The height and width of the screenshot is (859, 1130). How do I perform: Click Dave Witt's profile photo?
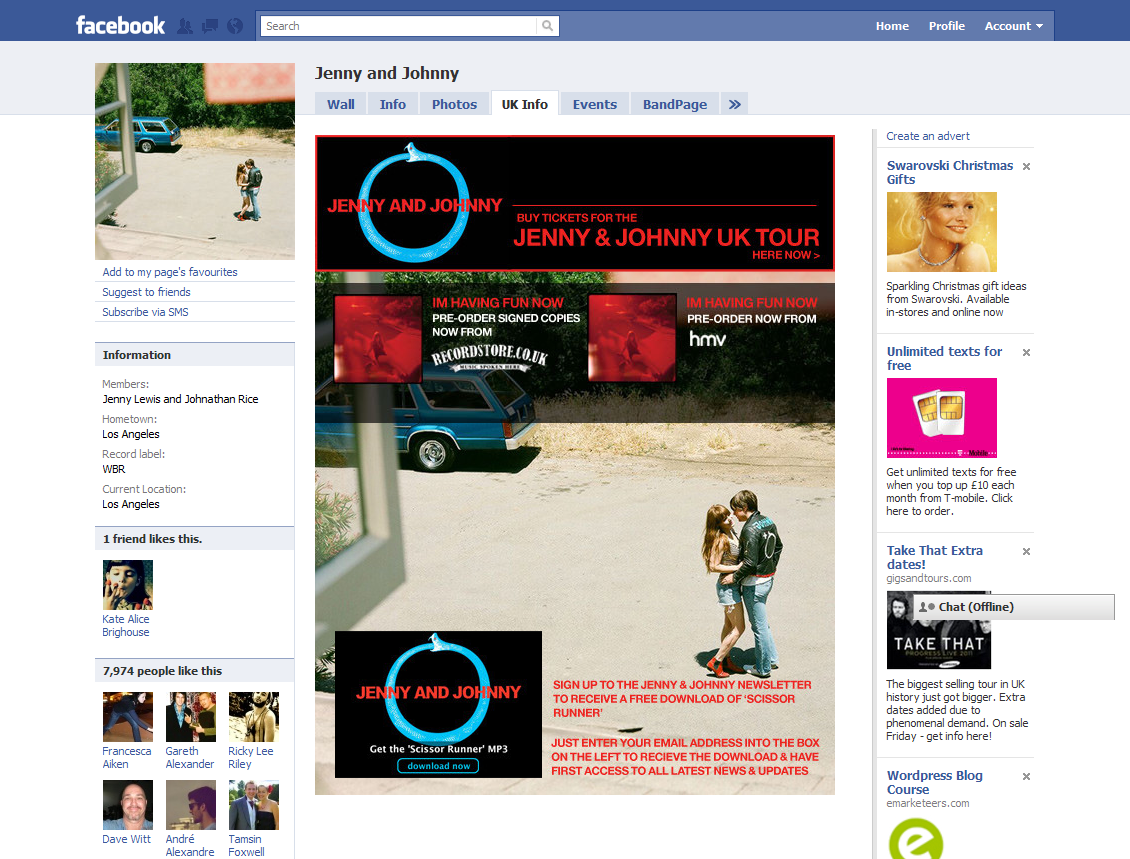click(128, 805)
